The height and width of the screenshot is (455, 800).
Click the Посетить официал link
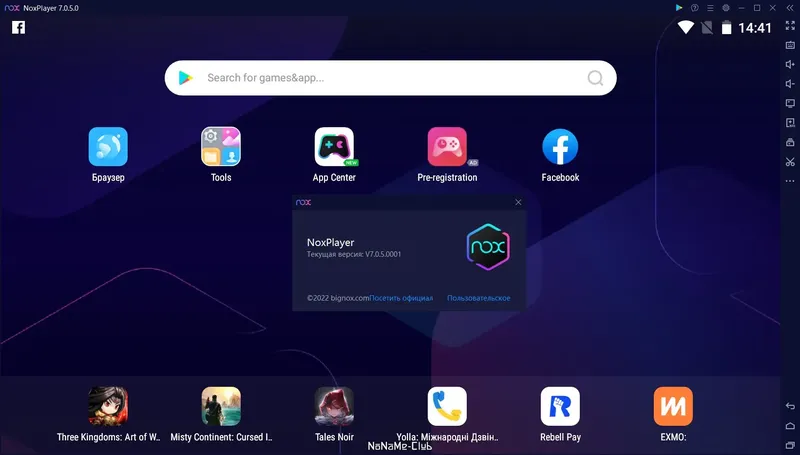(x=401, y=298)
